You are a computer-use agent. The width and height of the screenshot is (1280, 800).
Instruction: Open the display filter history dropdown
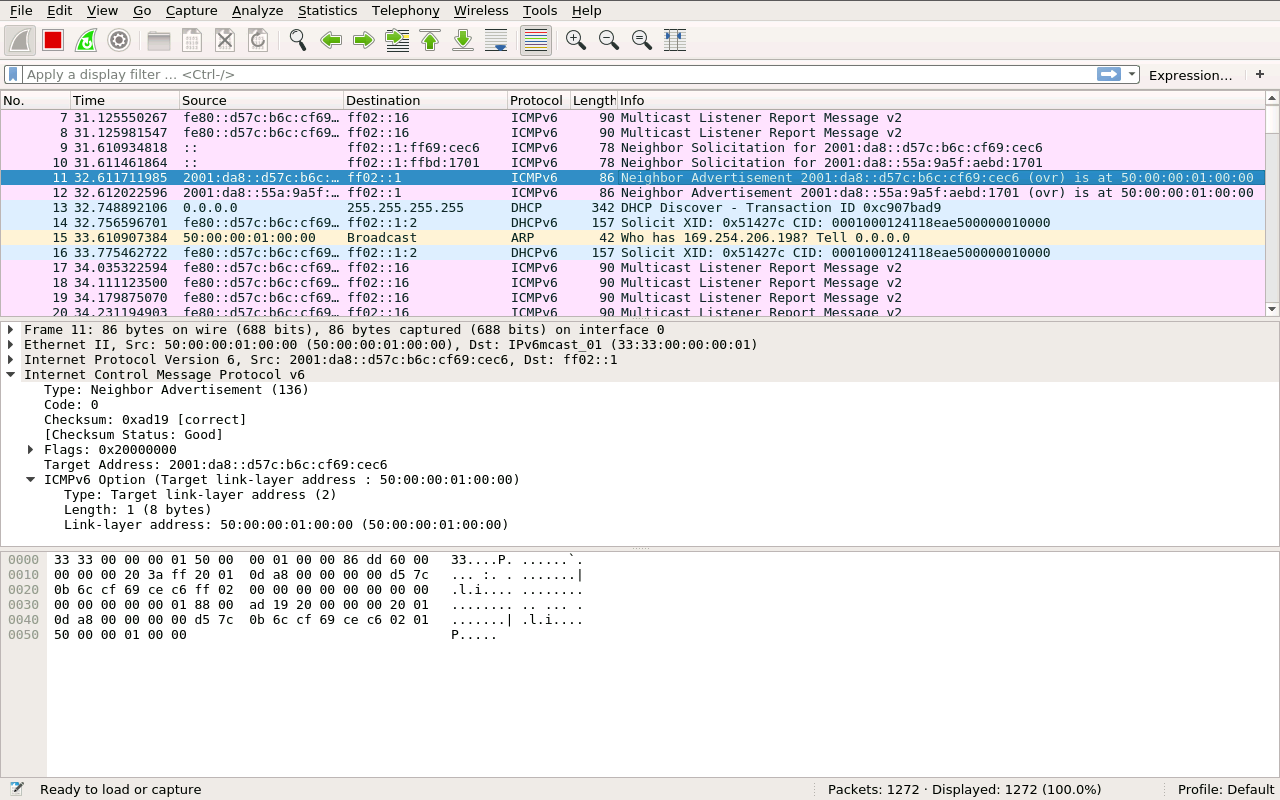(x=1132, y=75)
